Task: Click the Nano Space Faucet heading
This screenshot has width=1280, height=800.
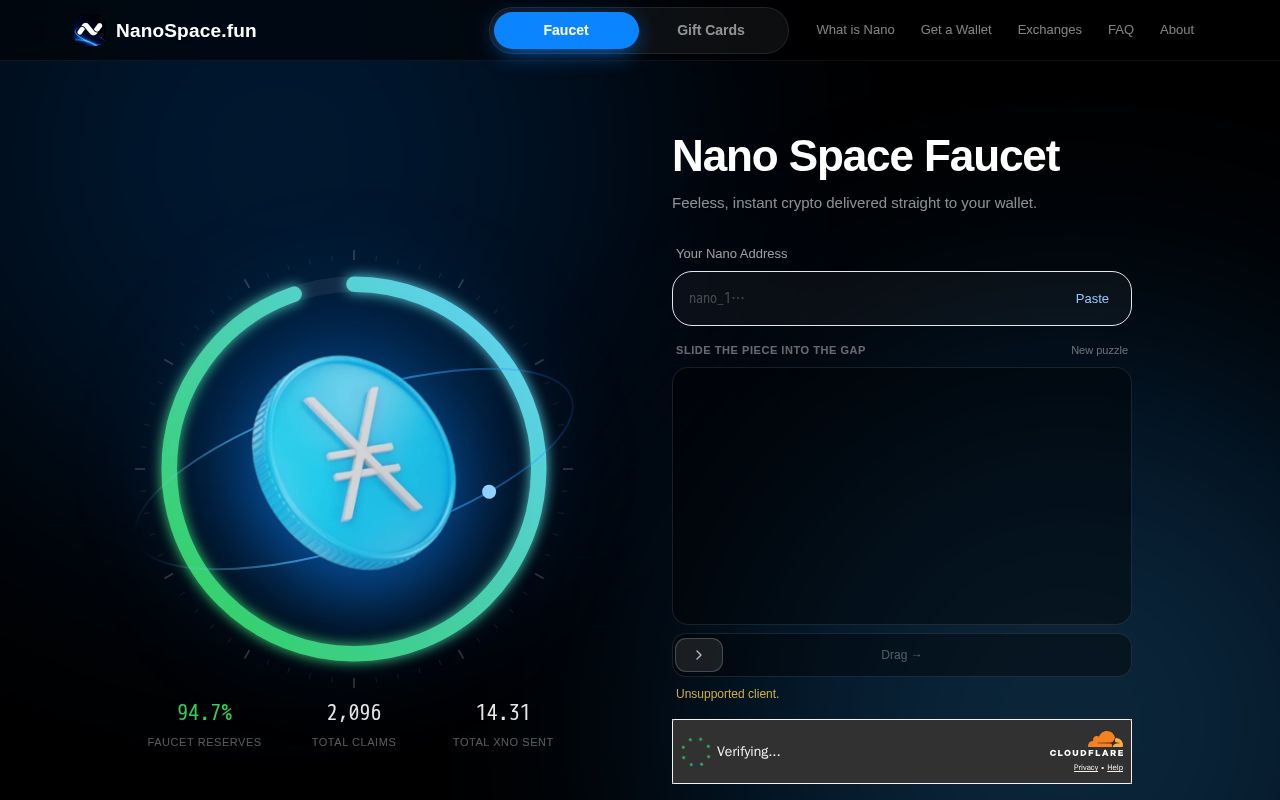Action: coord(866,156)
